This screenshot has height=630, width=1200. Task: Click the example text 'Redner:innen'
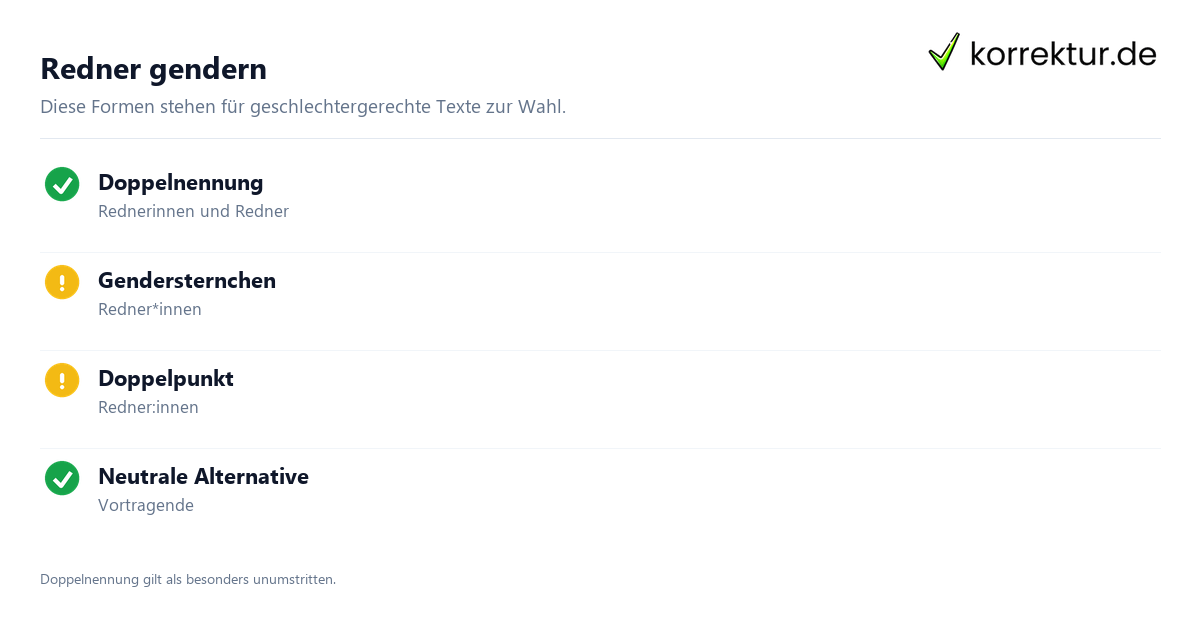(x=148, y=407)
